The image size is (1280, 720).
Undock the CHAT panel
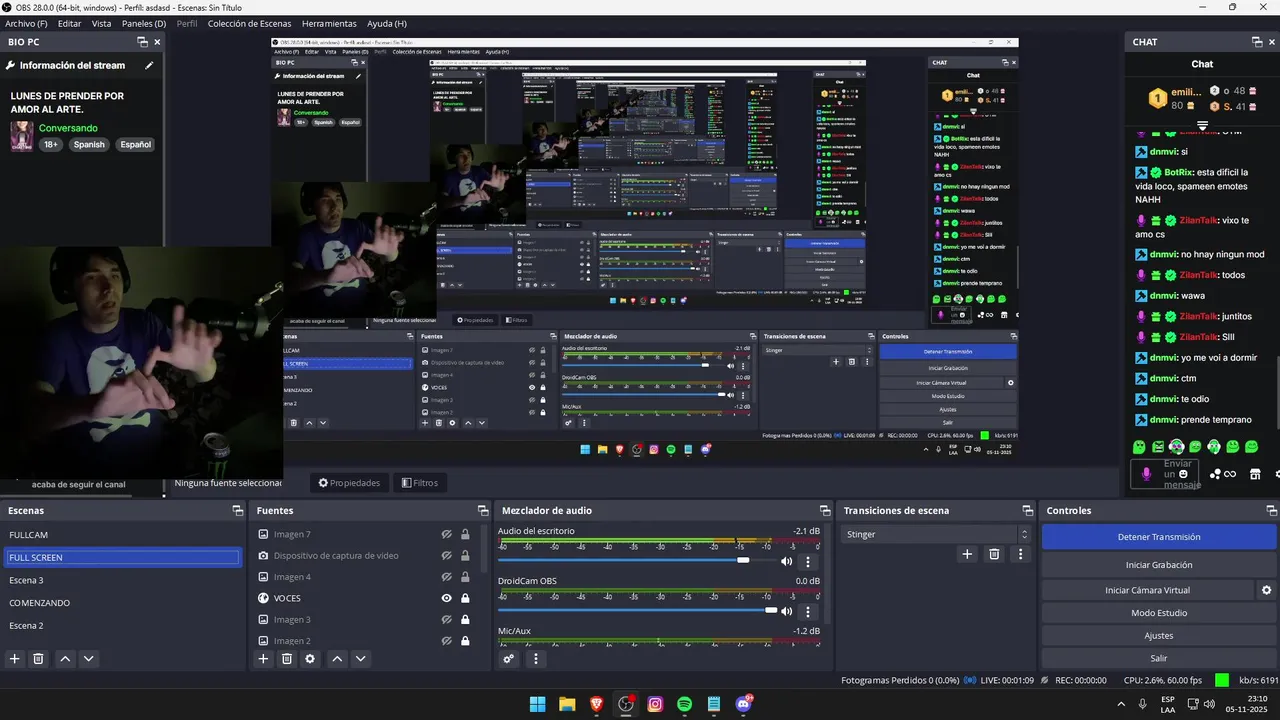[1257, 42]
